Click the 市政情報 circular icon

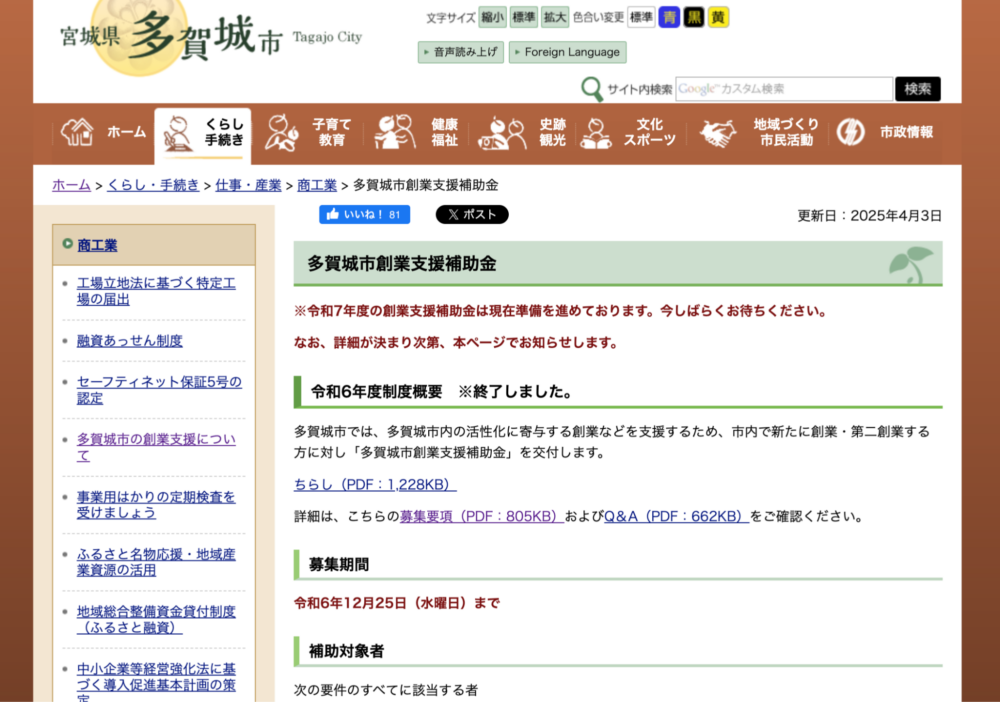851,132
